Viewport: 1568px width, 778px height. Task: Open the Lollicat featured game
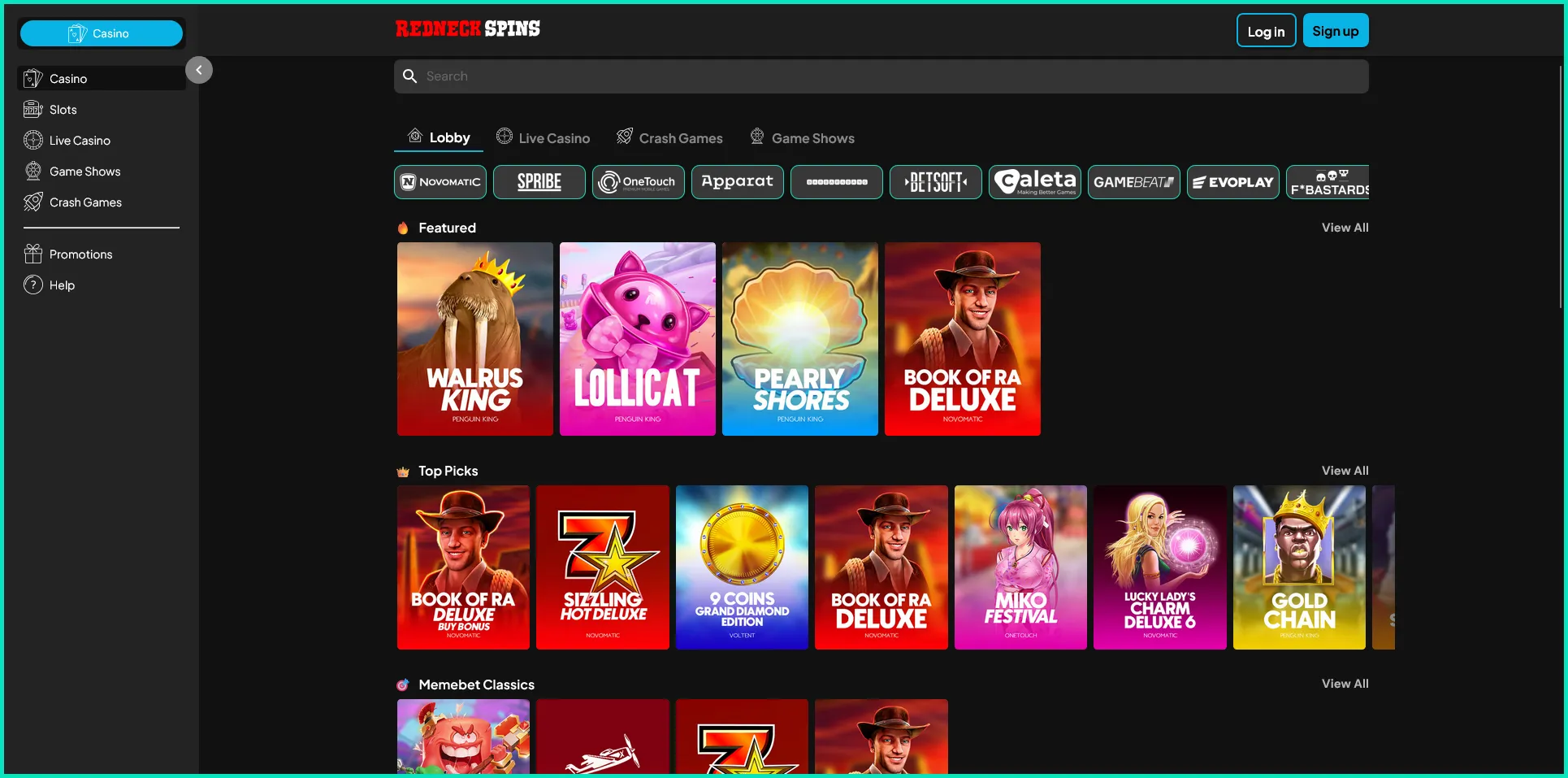click(x=638, y=339)
